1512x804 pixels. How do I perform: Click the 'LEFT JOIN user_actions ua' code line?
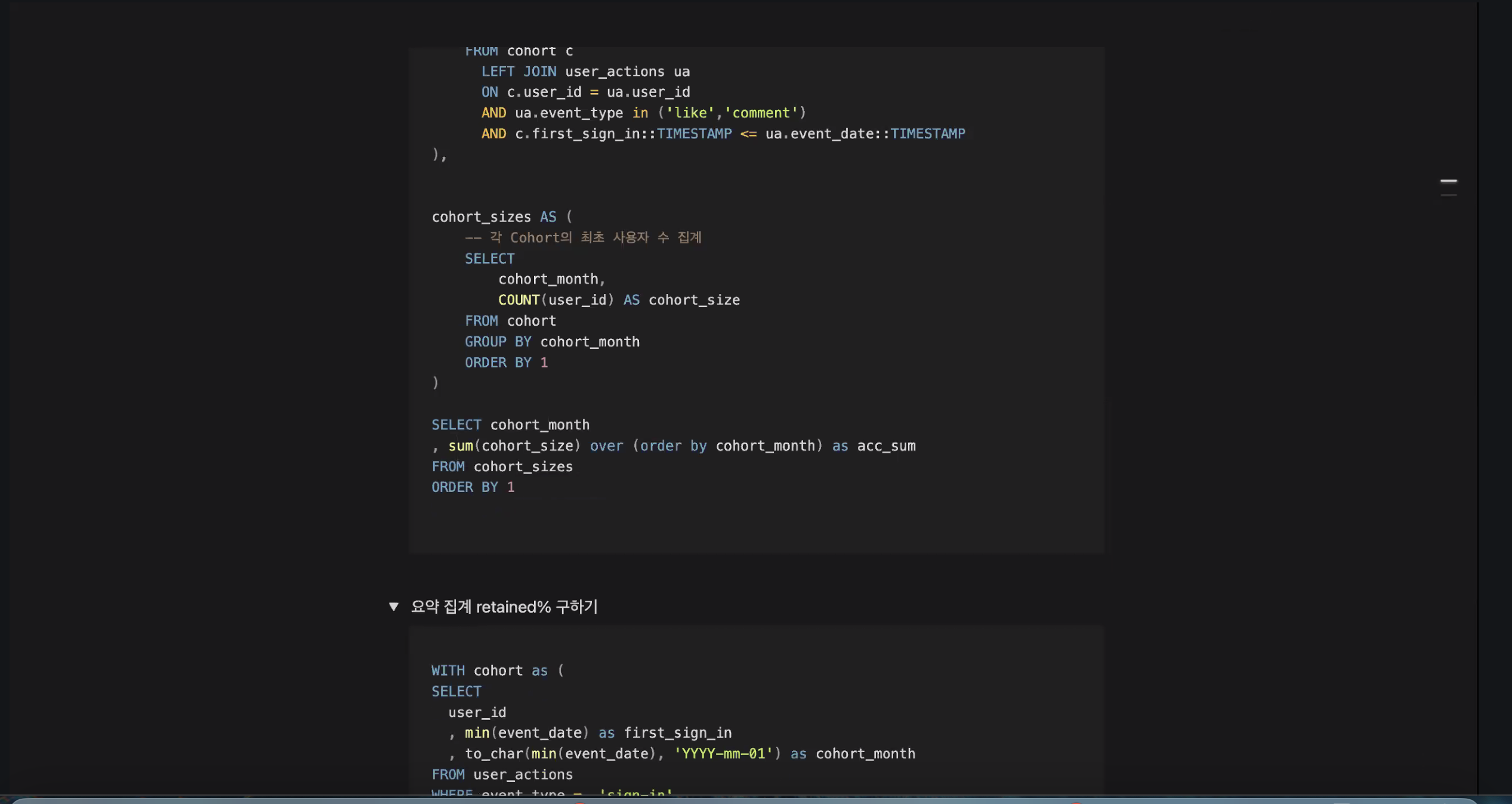pyautogui.click(x=585, y=72)
